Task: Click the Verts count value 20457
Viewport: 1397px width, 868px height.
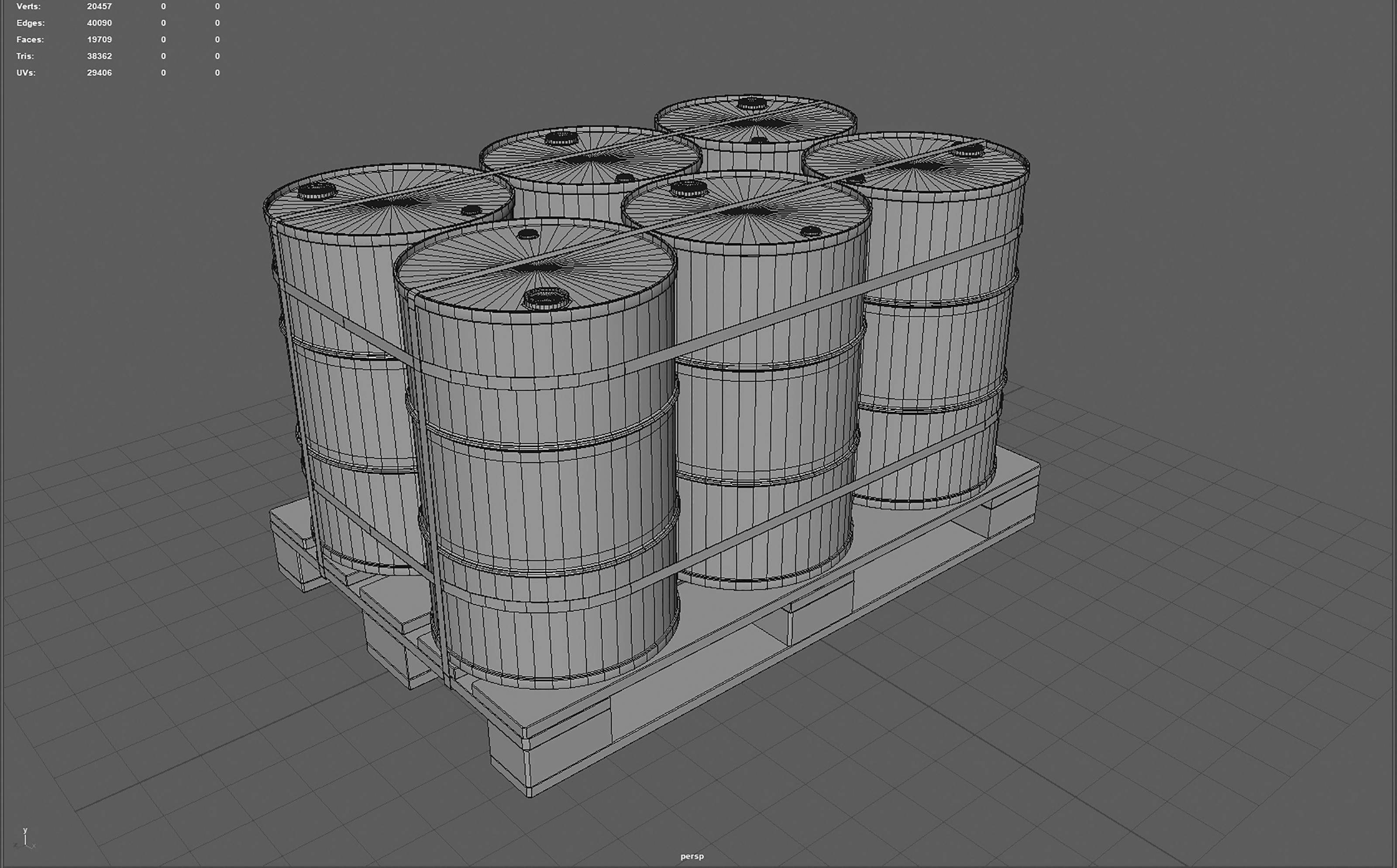Action: [x=100, y=6]
